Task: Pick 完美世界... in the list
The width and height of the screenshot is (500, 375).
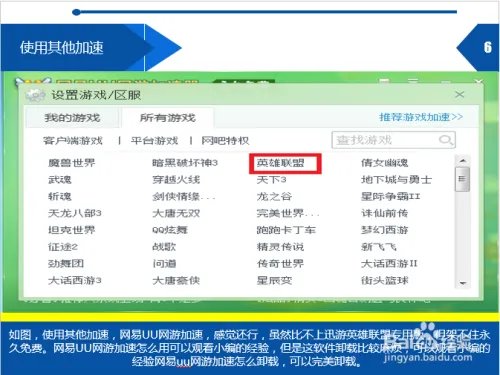Action: [288, 213]
